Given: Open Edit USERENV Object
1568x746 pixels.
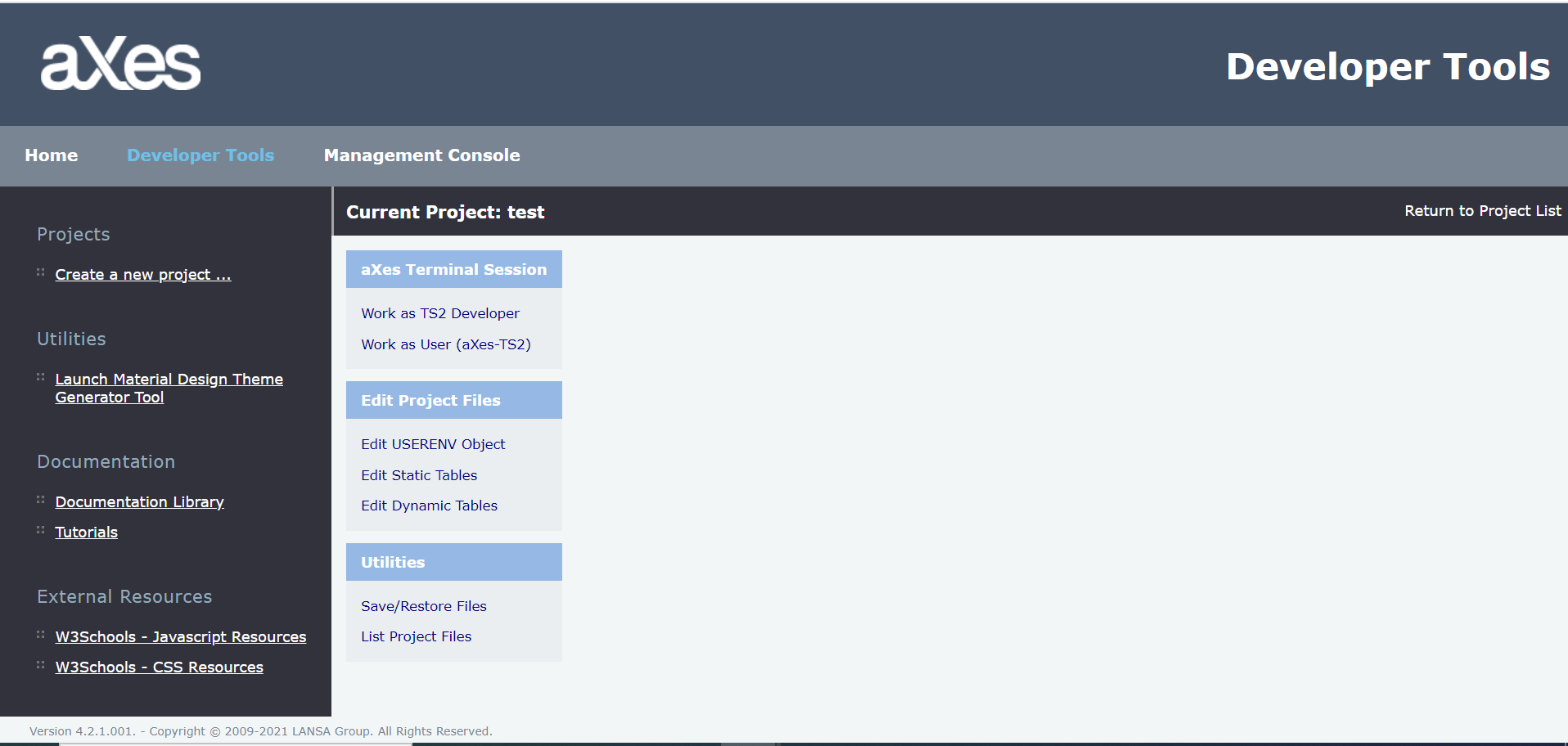Looking at the screenshot, I should [433, 444].
